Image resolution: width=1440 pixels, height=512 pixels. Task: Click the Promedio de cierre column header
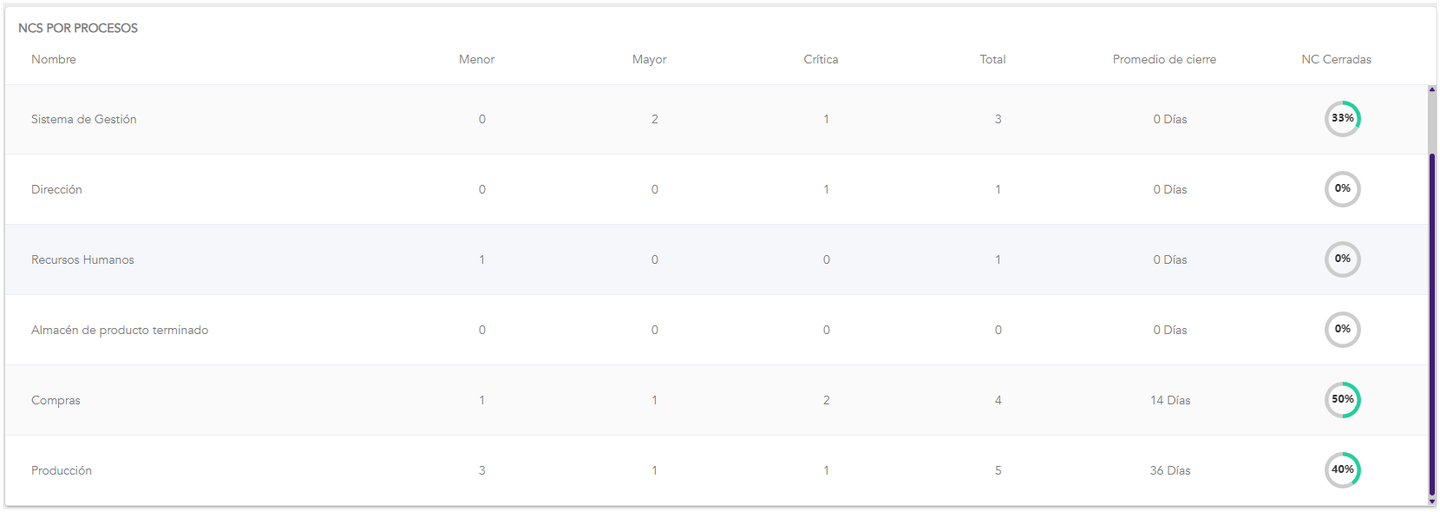(1164, 59)
